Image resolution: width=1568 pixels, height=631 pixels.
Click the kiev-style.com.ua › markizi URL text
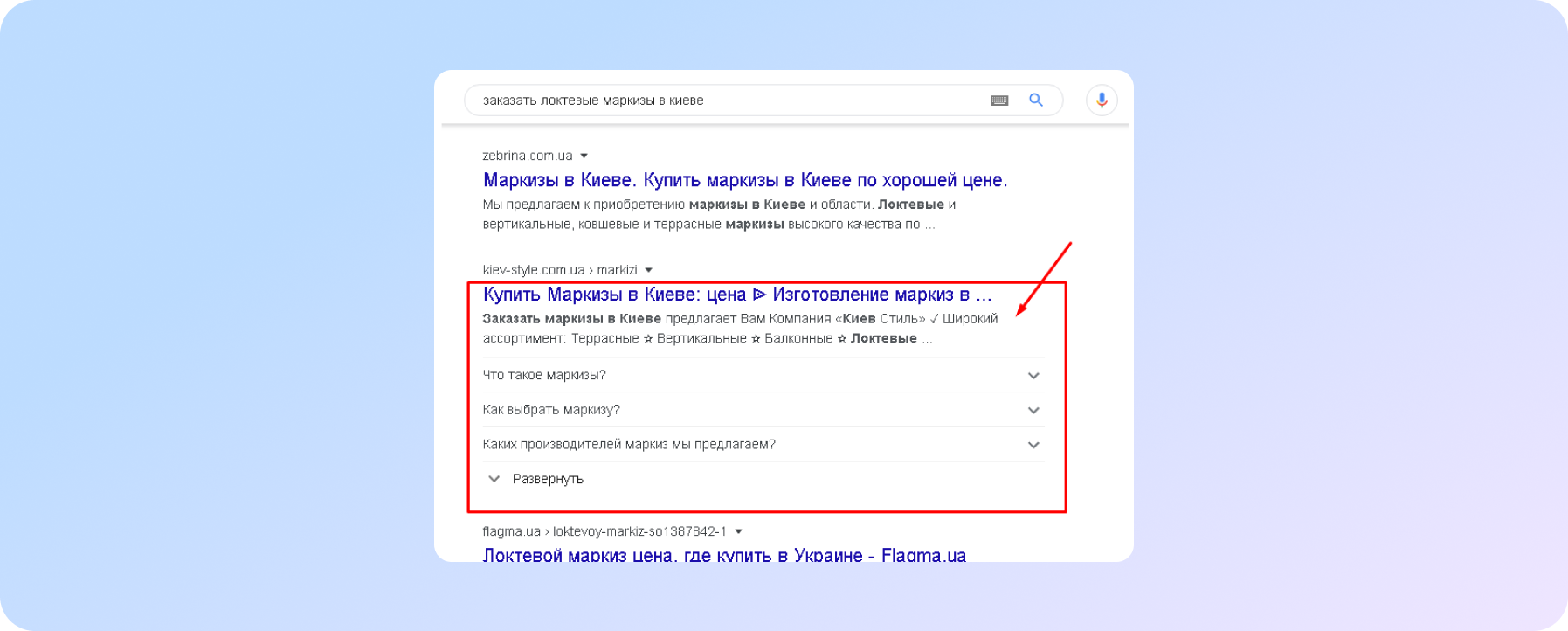[x=560, y=270]
